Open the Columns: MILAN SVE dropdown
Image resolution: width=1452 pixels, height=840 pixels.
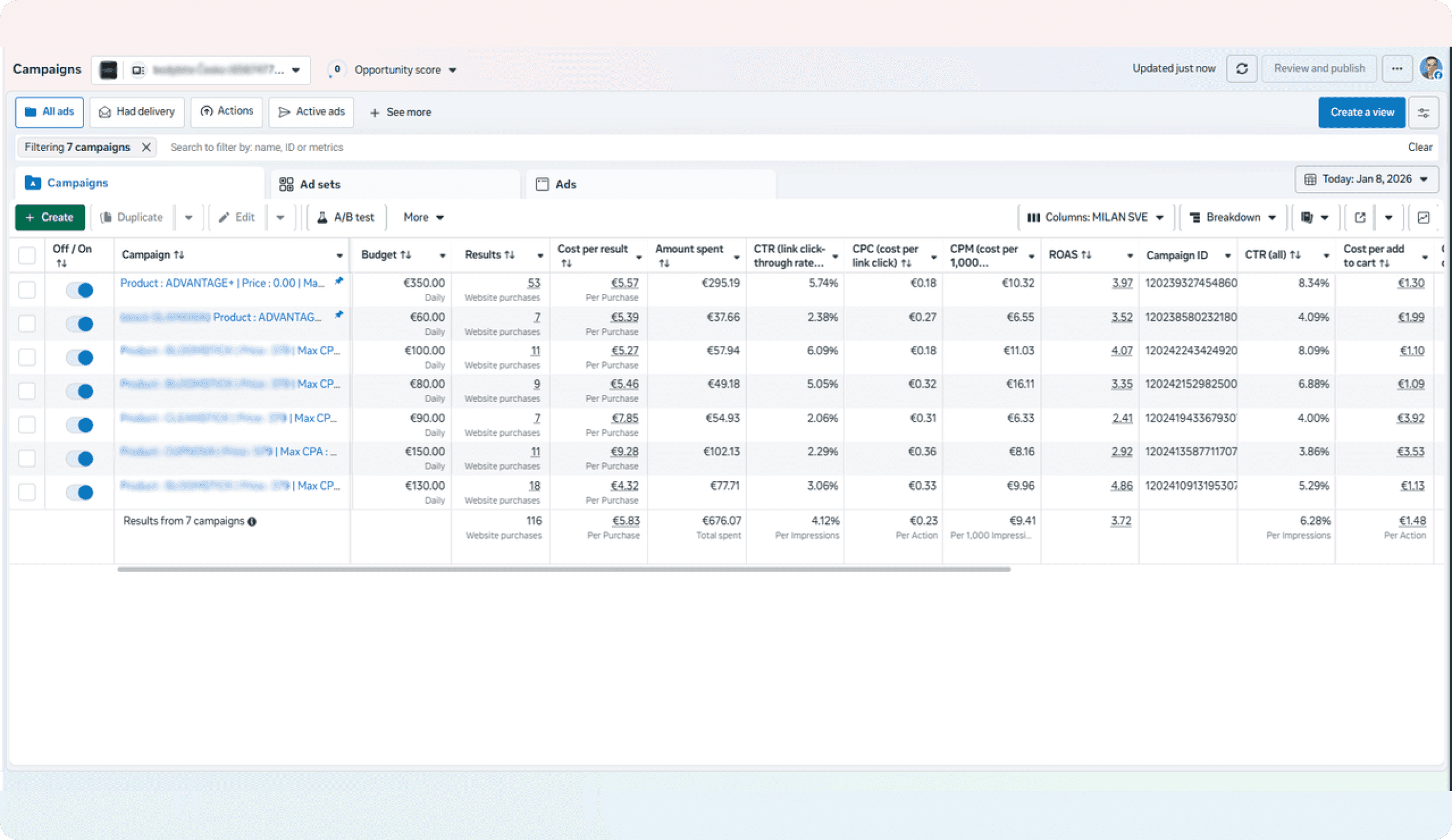click(x=1095, y=218)
